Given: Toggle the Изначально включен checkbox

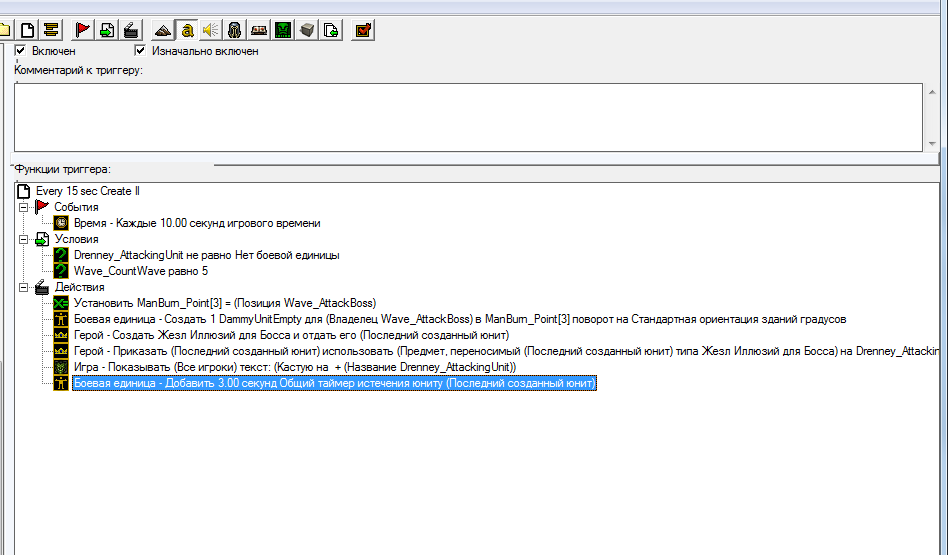Looking at the screenshot, I should tap(140, 50).
